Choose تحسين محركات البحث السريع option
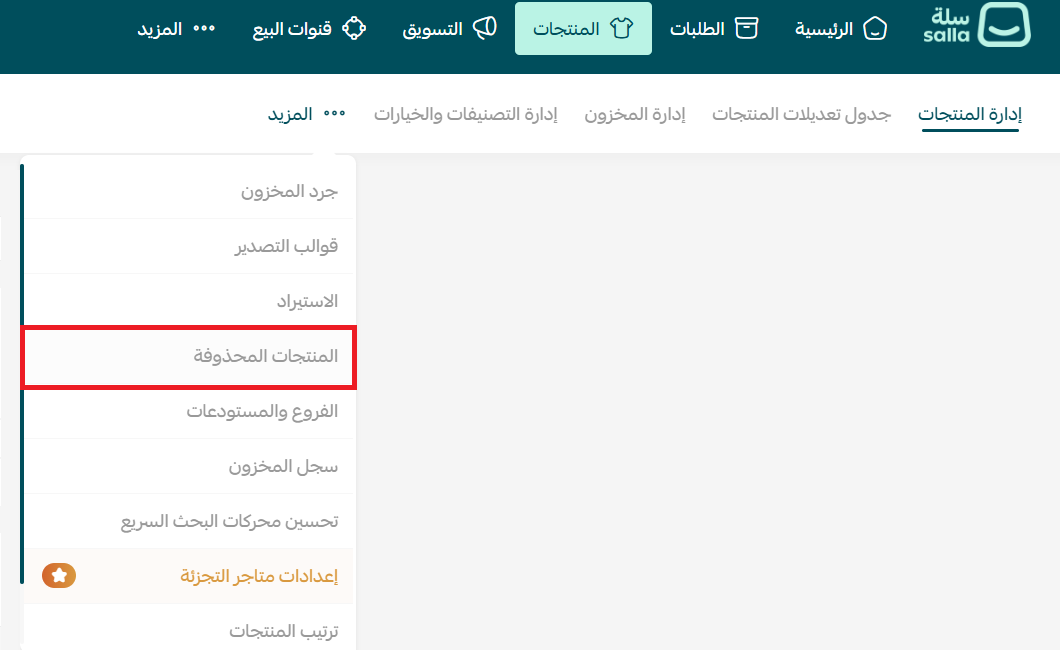1060x650 pixels. point(189,521)
